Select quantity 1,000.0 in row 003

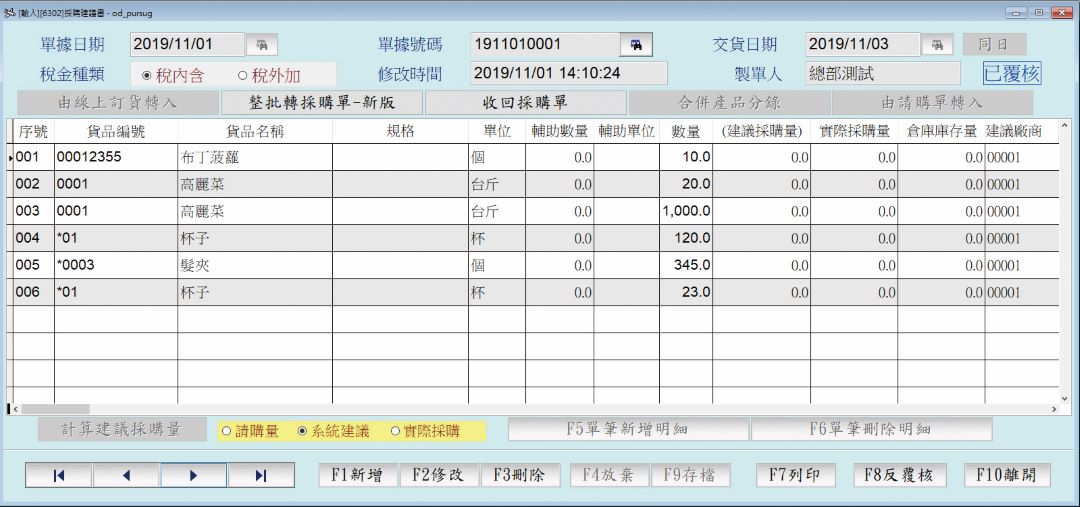pyautogui.click(x=685, y=211)
